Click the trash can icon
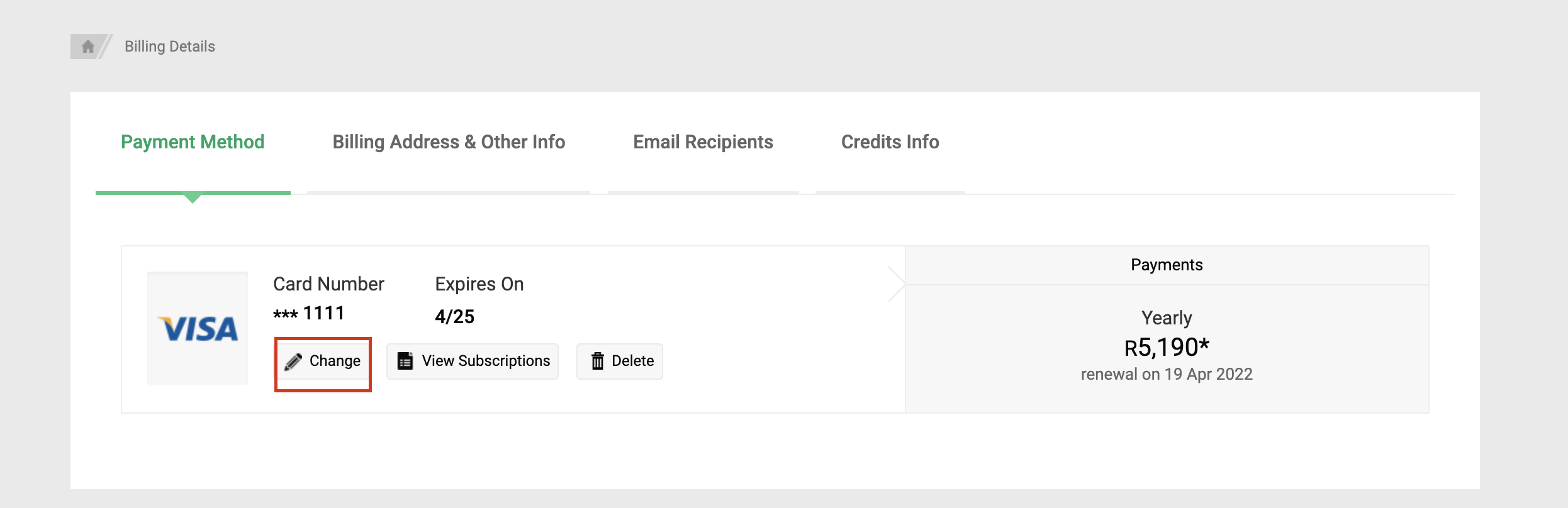The image size is (1568, 508). click(597, 361)
